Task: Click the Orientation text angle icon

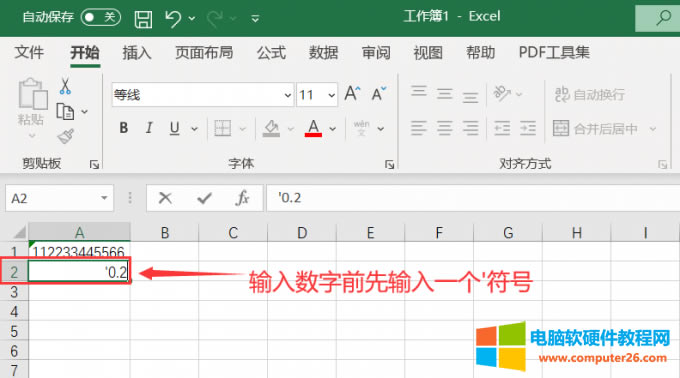Action: [502, 93]
